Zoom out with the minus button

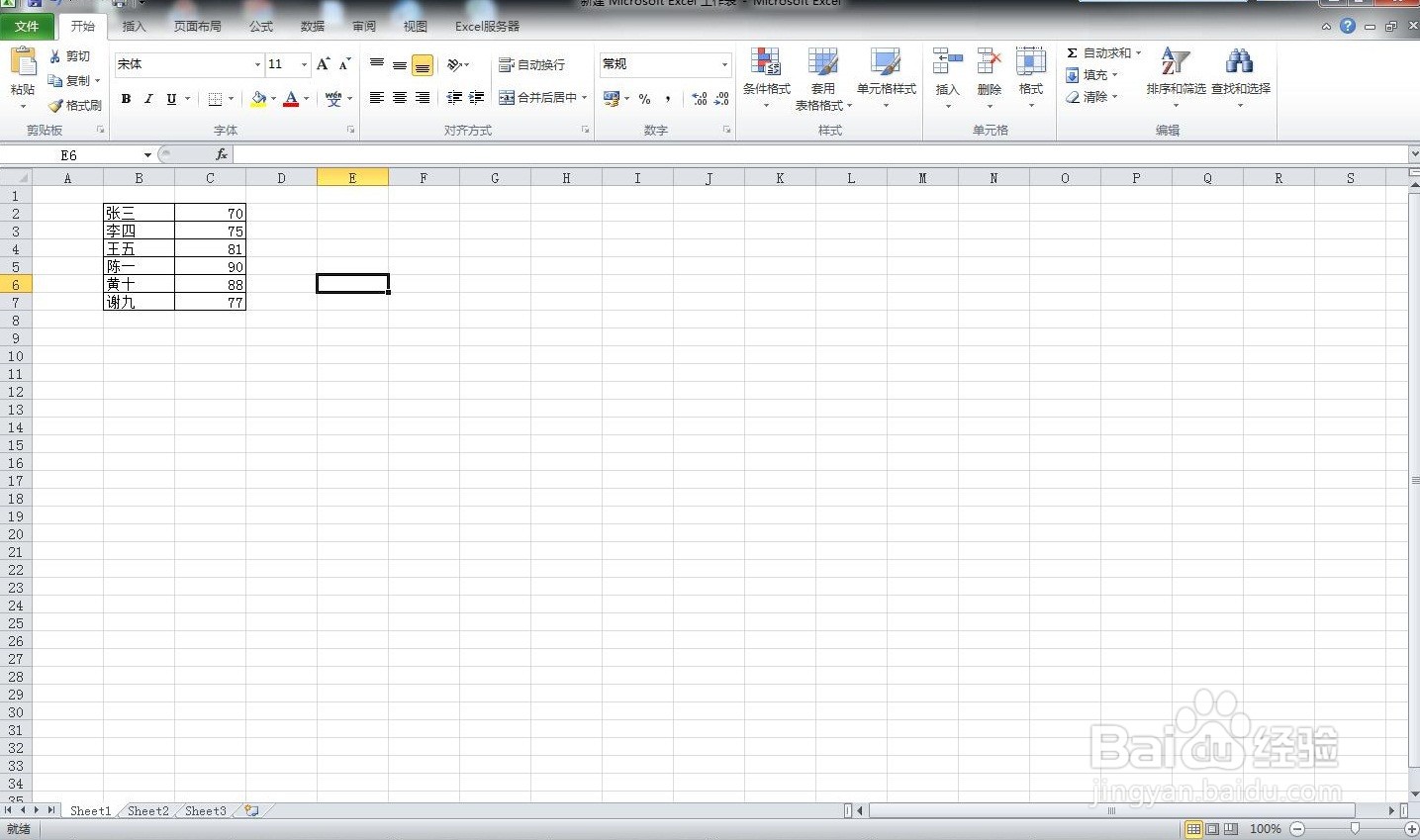[x=1297, y=829]
